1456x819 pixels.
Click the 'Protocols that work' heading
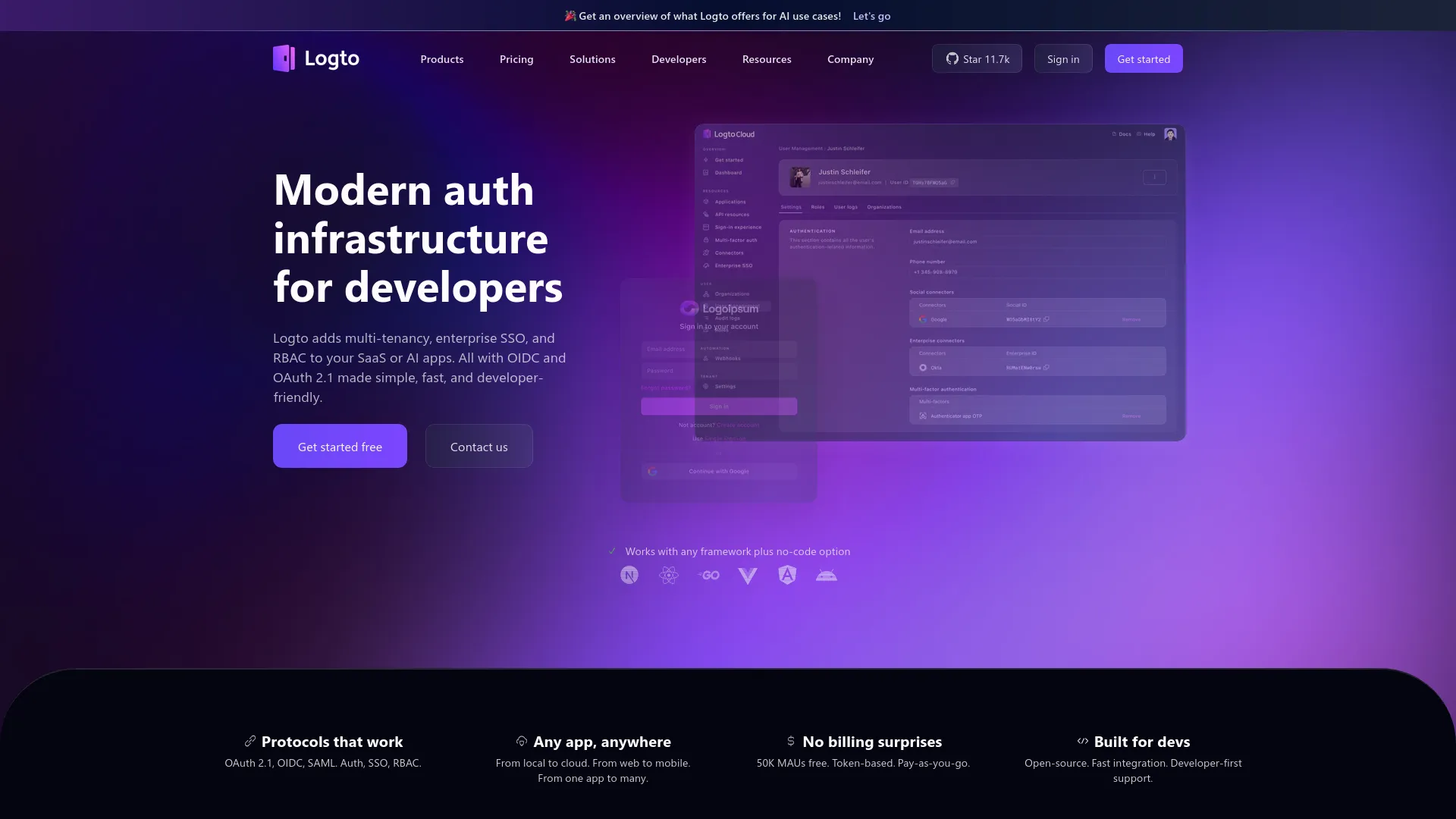(x=332, y=742)
